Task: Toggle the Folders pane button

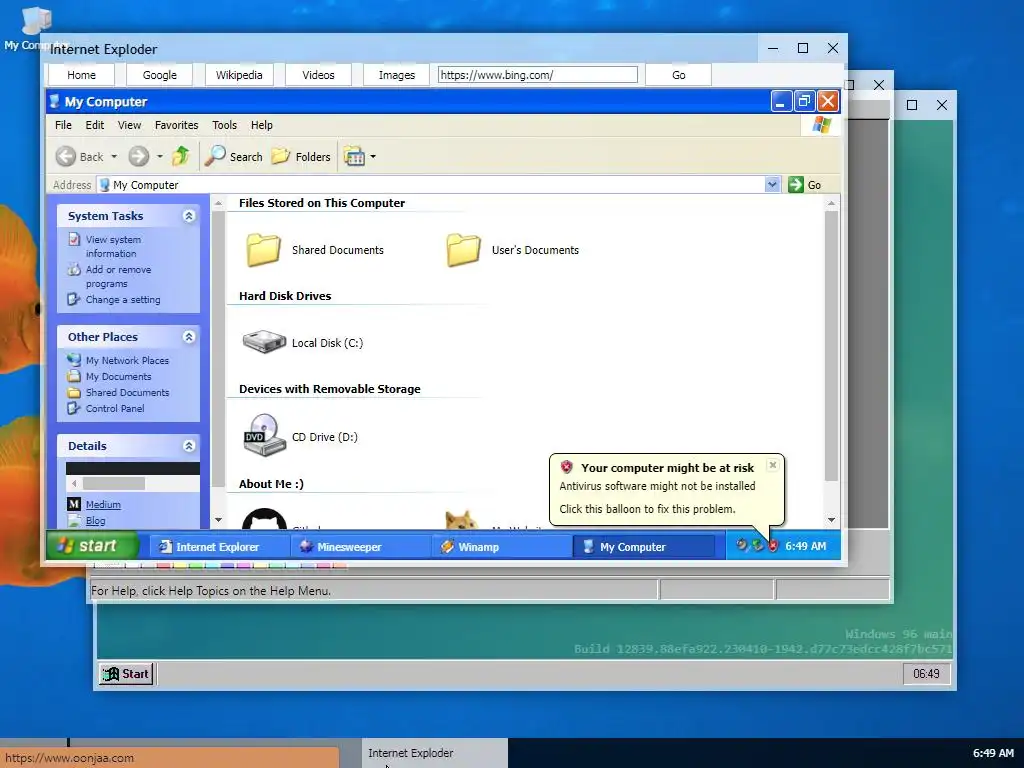Action: (301, 156)
